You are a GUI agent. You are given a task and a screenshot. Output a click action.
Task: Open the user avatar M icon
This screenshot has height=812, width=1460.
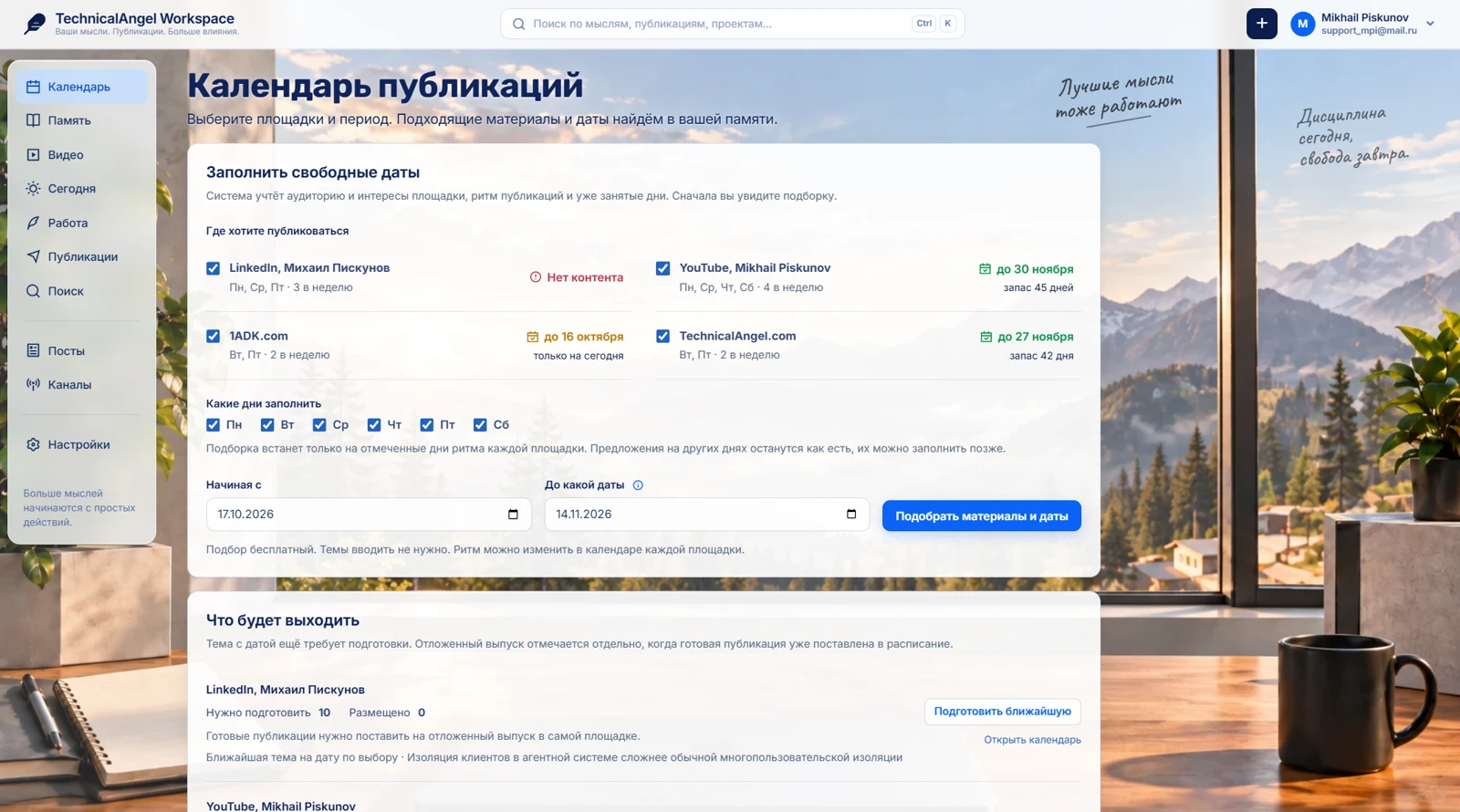pyautogui.click(x=1302, y=24)
